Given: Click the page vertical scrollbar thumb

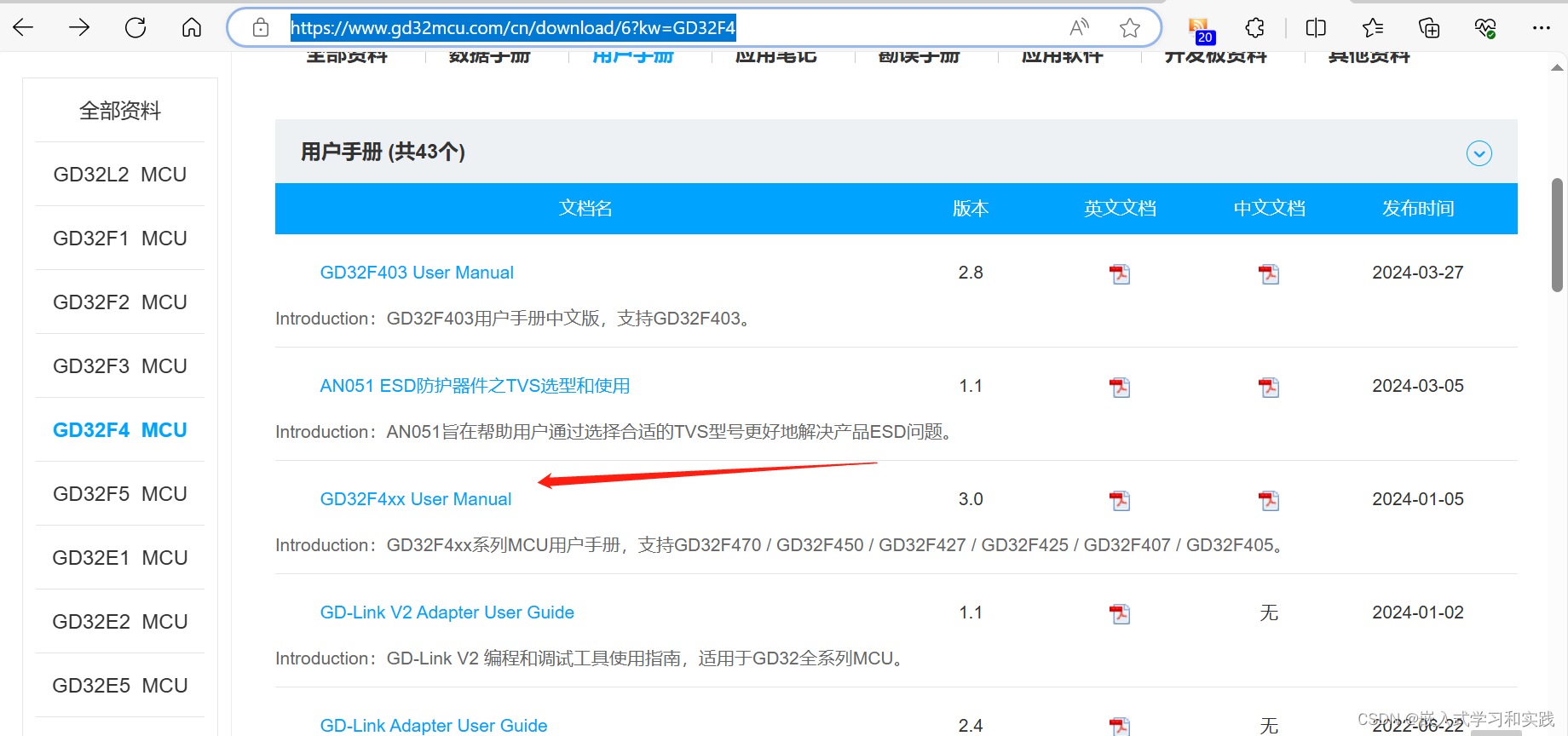Looking at the screenshot, I should [x=1557, y=235].
